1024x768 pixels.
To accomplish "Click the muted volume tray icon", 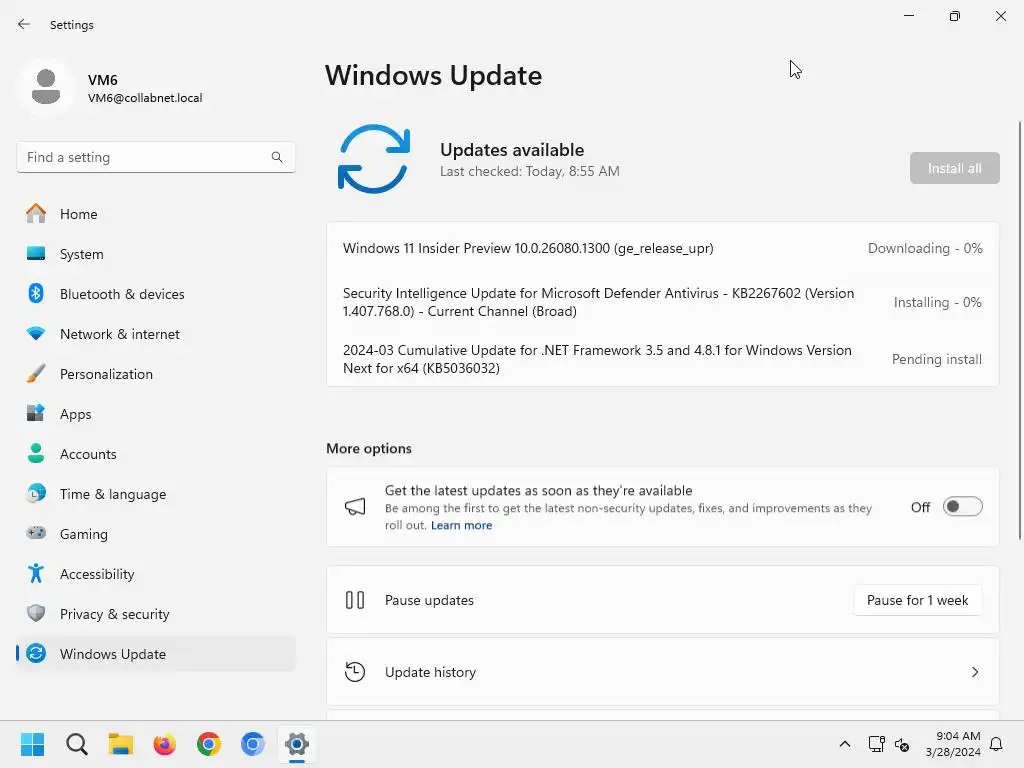I will 902,744.
